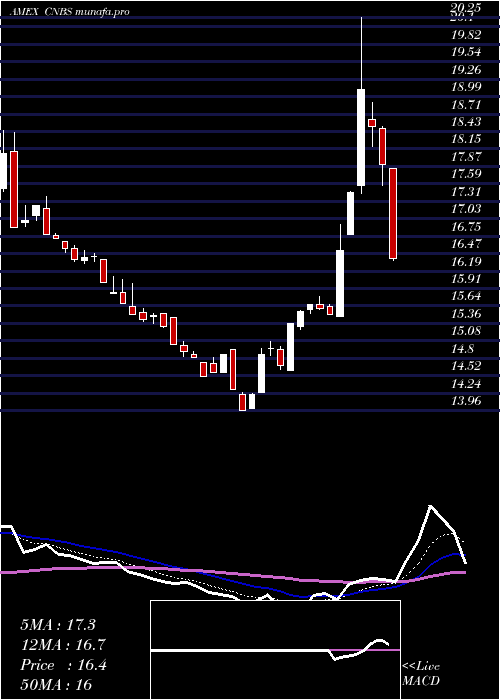The width and height of the screenshot is (500, 700).
Task: Click the MACD inset chart box
Action: click(275, 650)
